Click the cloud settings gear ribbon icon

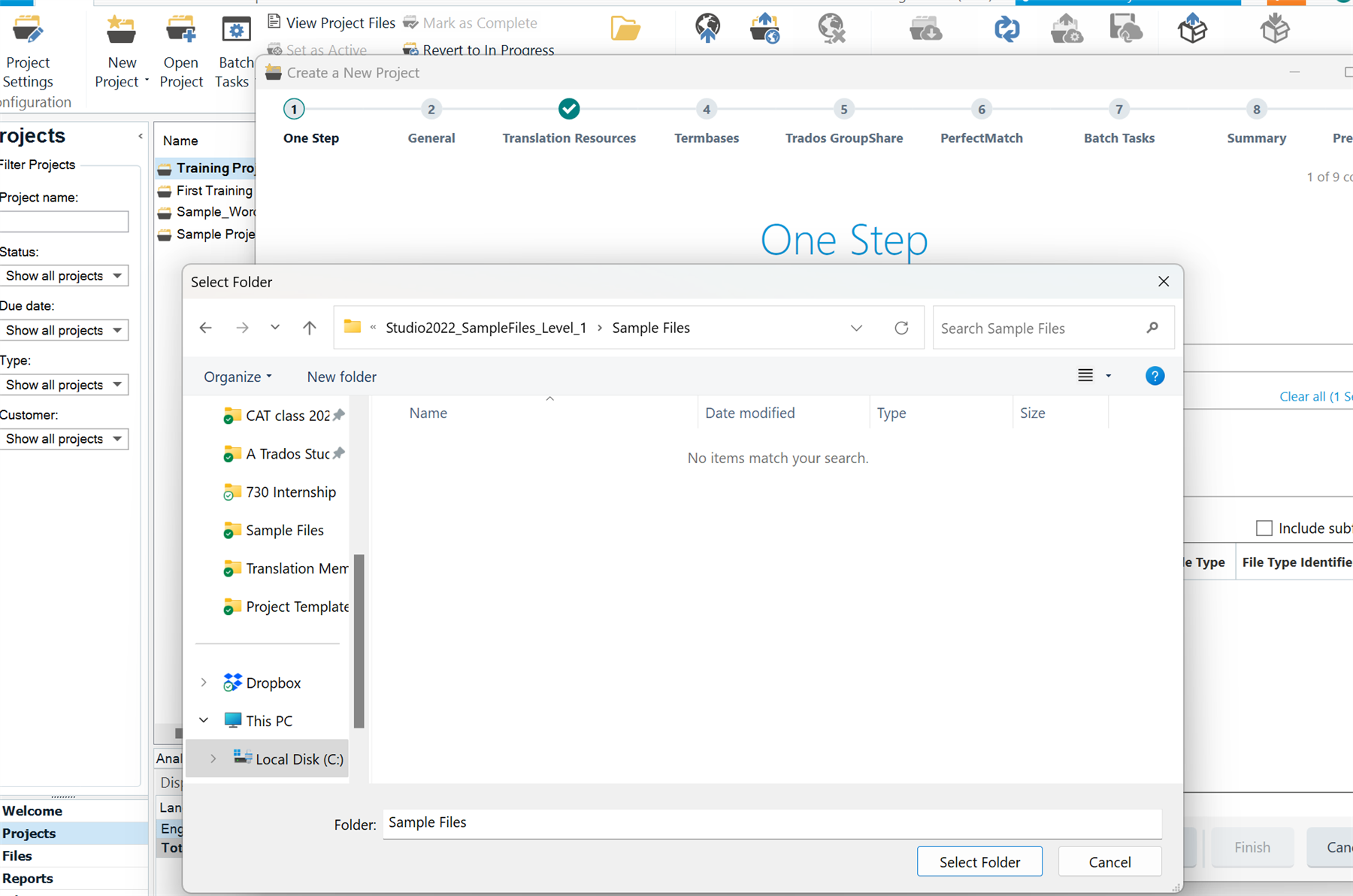[x=1067, y=29]
